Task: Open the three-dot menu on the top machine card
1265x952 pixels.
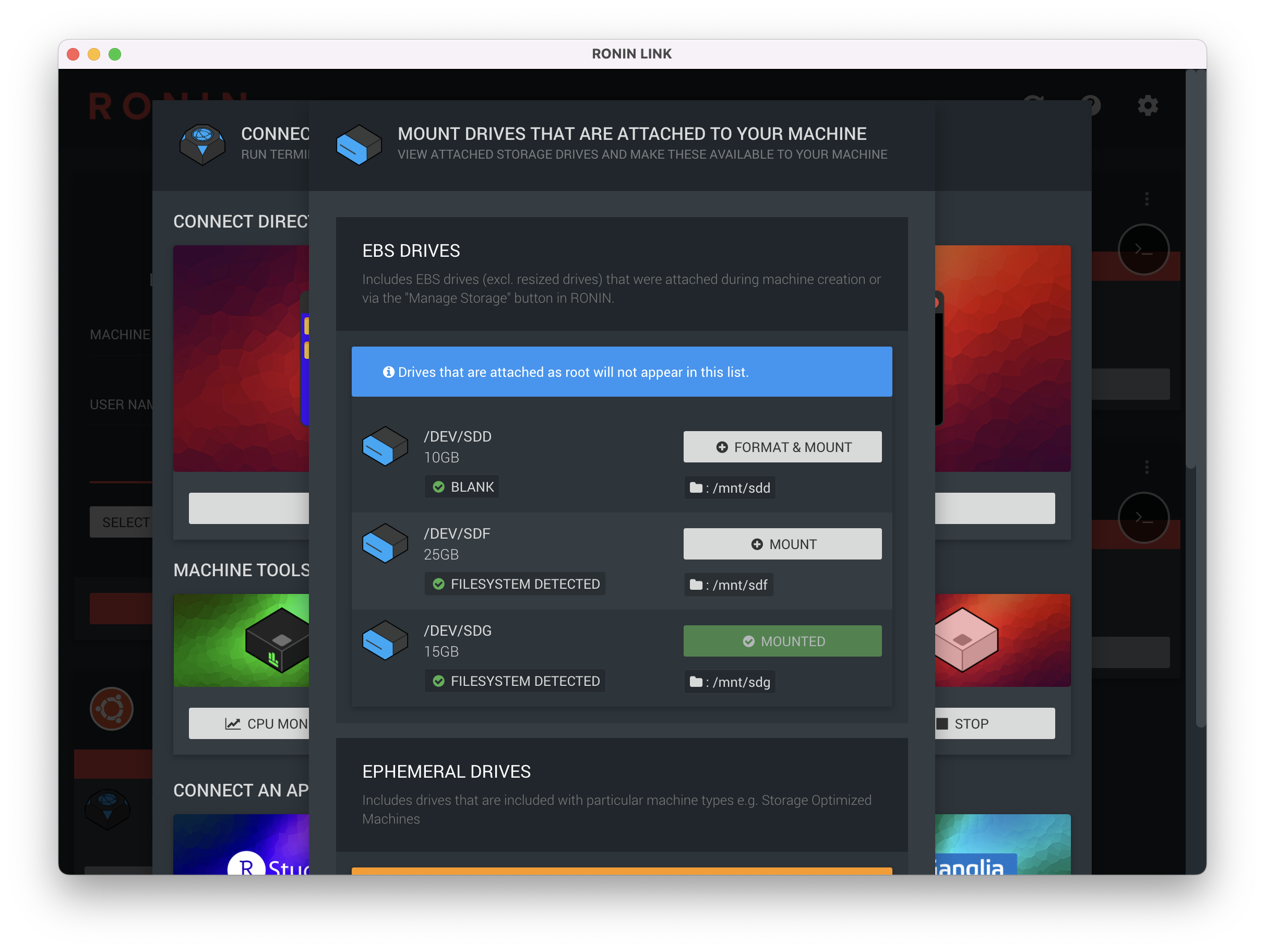Action: coord(1147,198)
